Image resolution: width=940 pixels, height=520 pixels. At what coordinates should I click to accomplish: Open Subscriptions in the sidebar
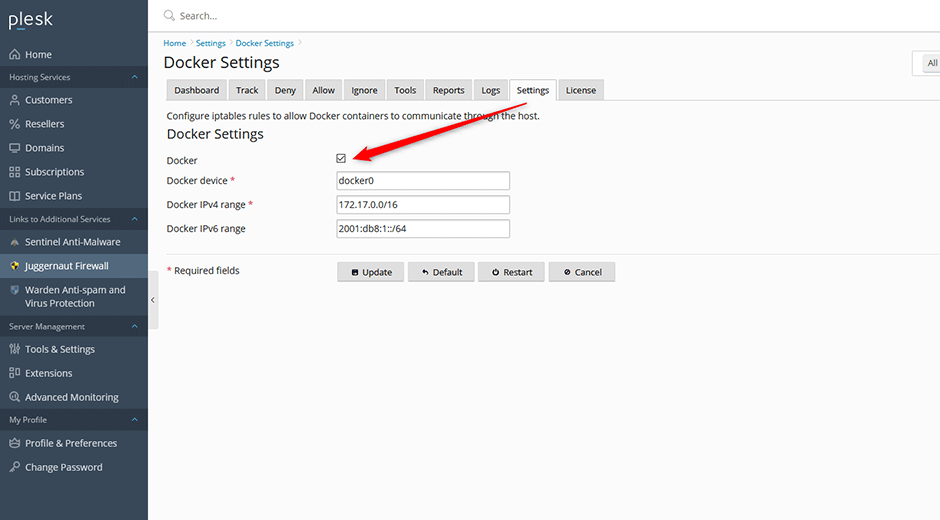[74, 172]
